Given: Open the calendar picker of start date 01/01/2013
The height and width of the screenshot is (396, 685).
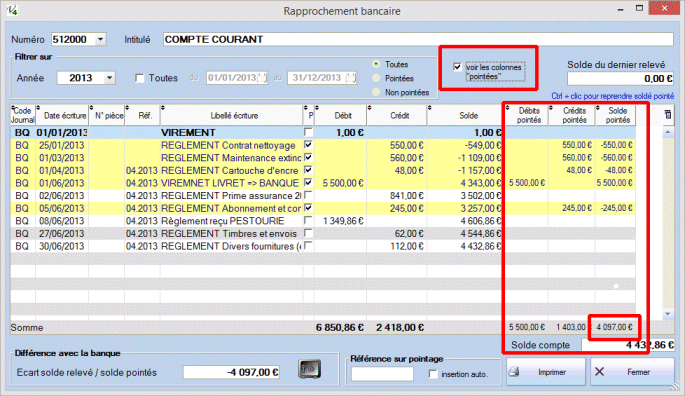Looking at the screenshot, I should (263, 78).
